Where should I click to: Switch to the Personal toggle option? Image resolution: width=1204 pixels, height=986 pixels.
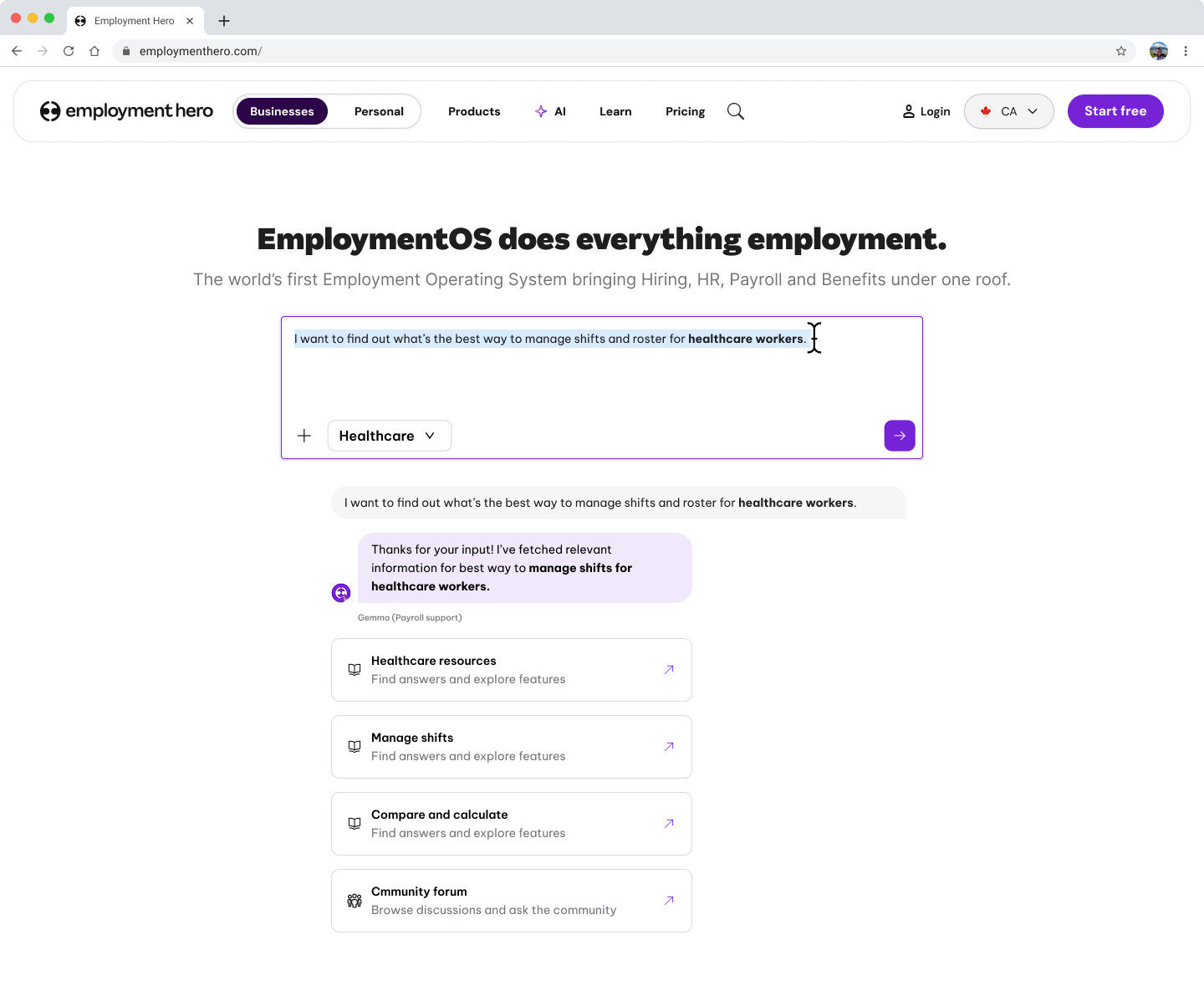[379, 111]
